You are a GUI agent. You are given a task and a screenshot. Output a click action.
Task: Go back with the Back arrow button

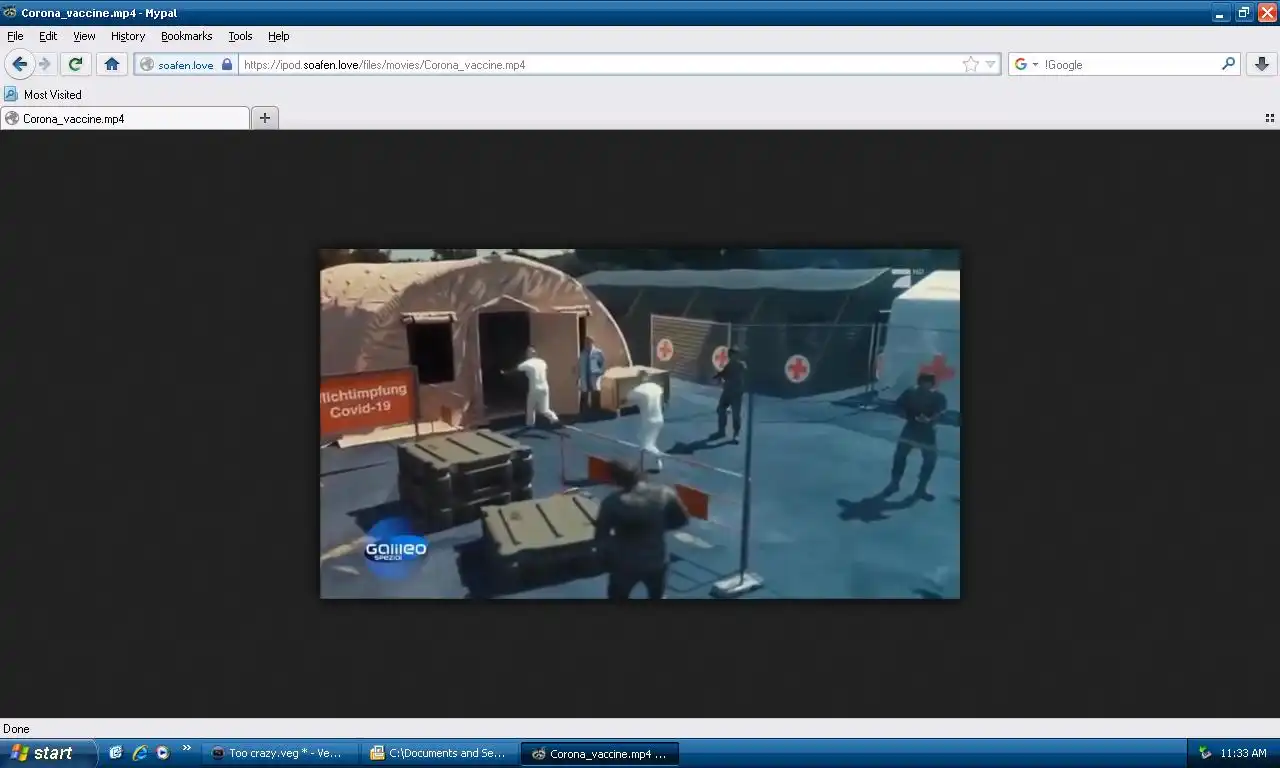19,64
